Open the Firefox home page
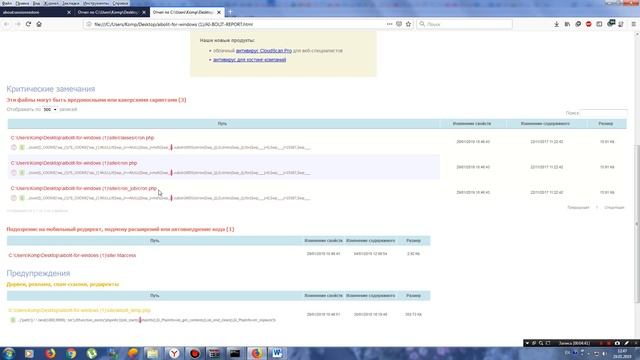The width and height of the screenshot is (640, 360). [x=39, y=24]
